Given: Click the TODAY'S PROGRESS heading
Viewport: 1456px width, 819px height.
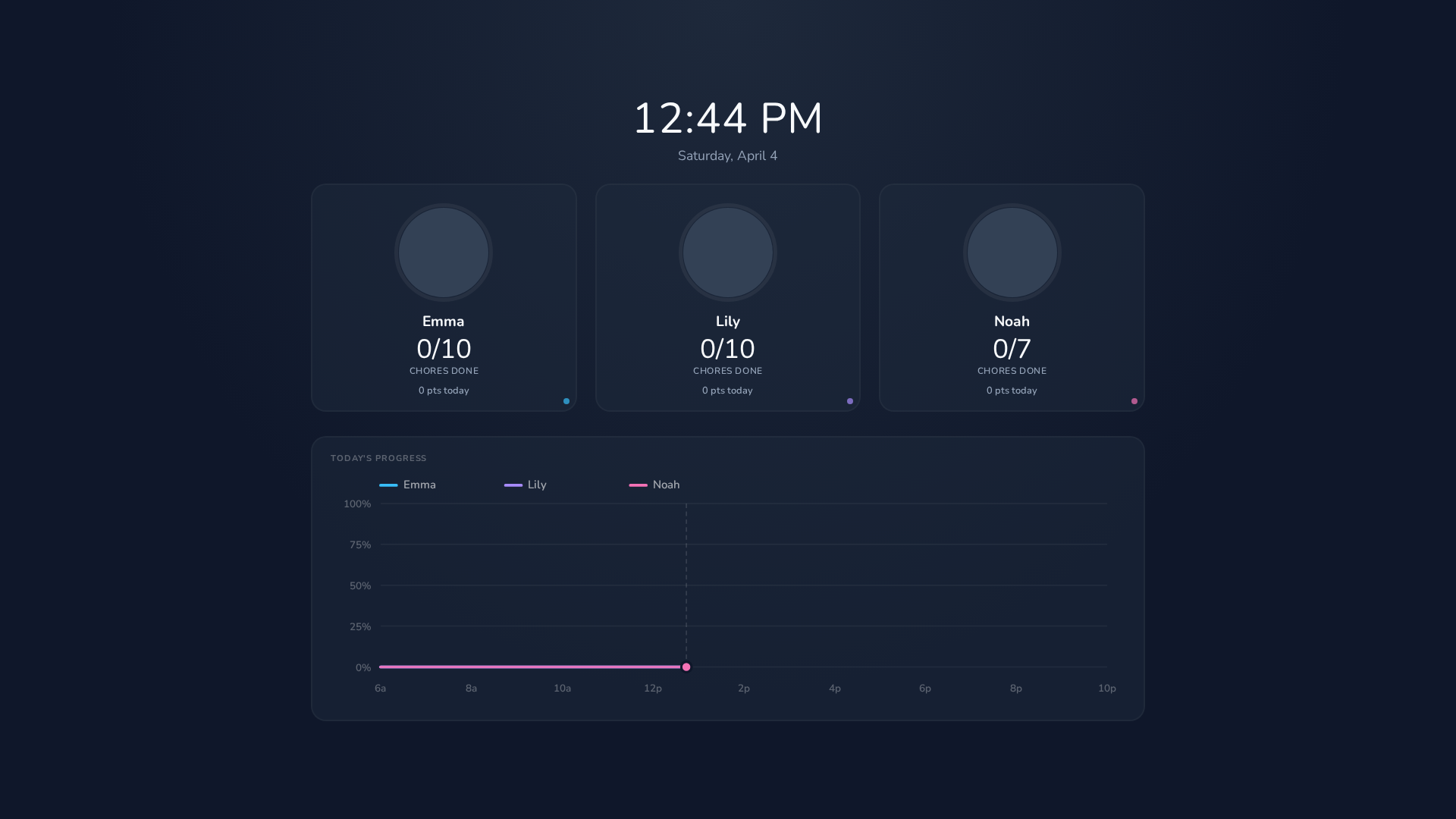Looking at the screenshot, I should pyautogui.click(x=378, y=458).
